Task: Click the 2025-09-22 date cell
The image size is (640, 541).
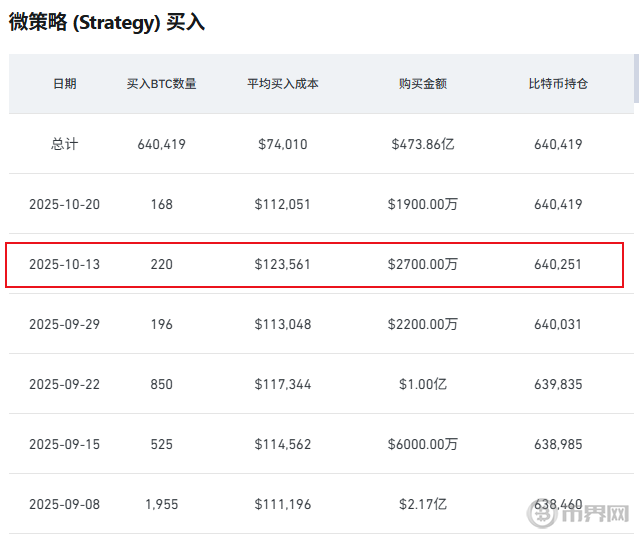Action: 64,384
